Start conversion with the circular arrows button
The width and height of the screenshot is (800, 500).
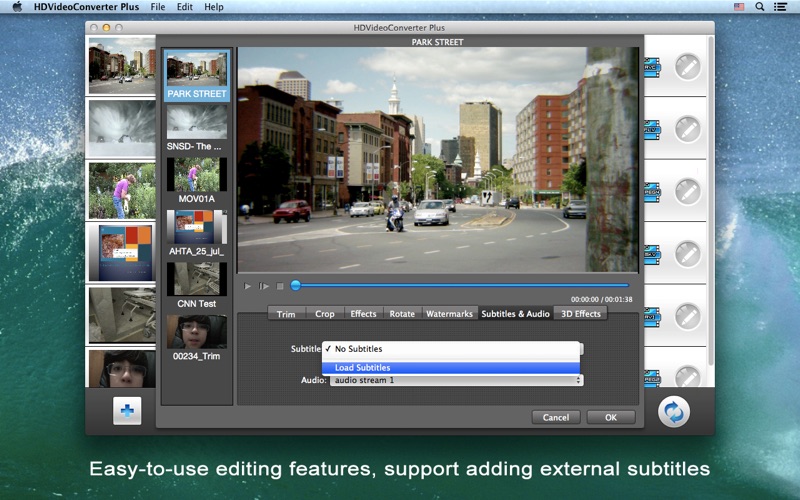pos(673,412)
